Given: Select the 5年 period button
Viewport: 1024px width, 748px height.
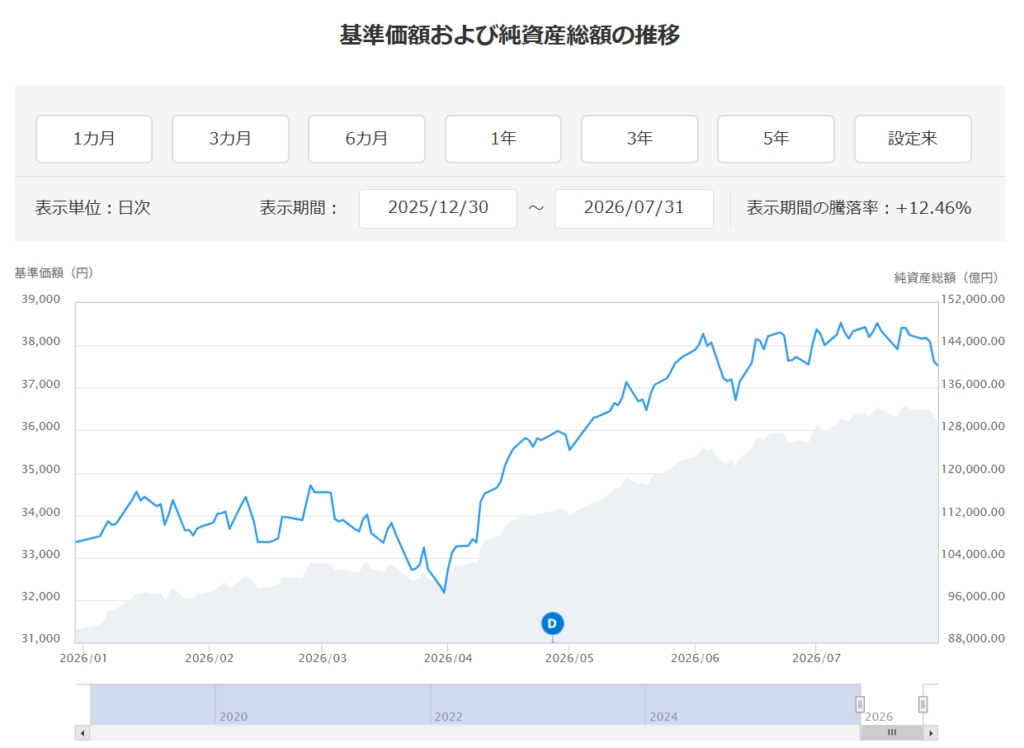Looking at the screenshot, I should click(776, 138).
